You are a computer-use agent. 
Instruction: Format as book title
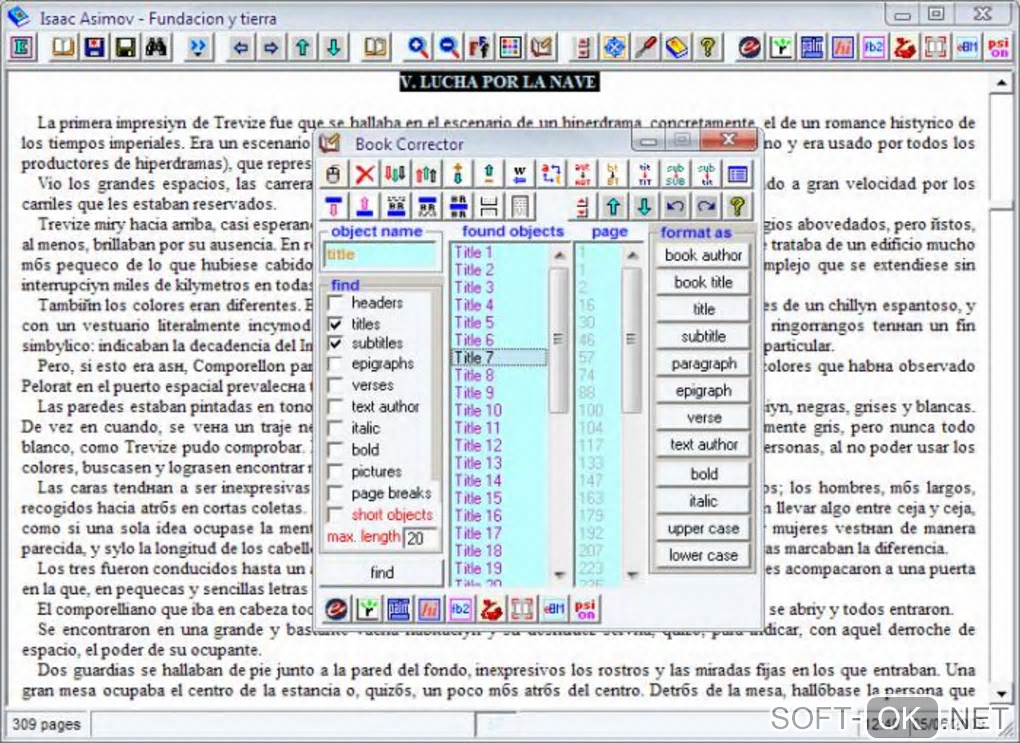703,282
